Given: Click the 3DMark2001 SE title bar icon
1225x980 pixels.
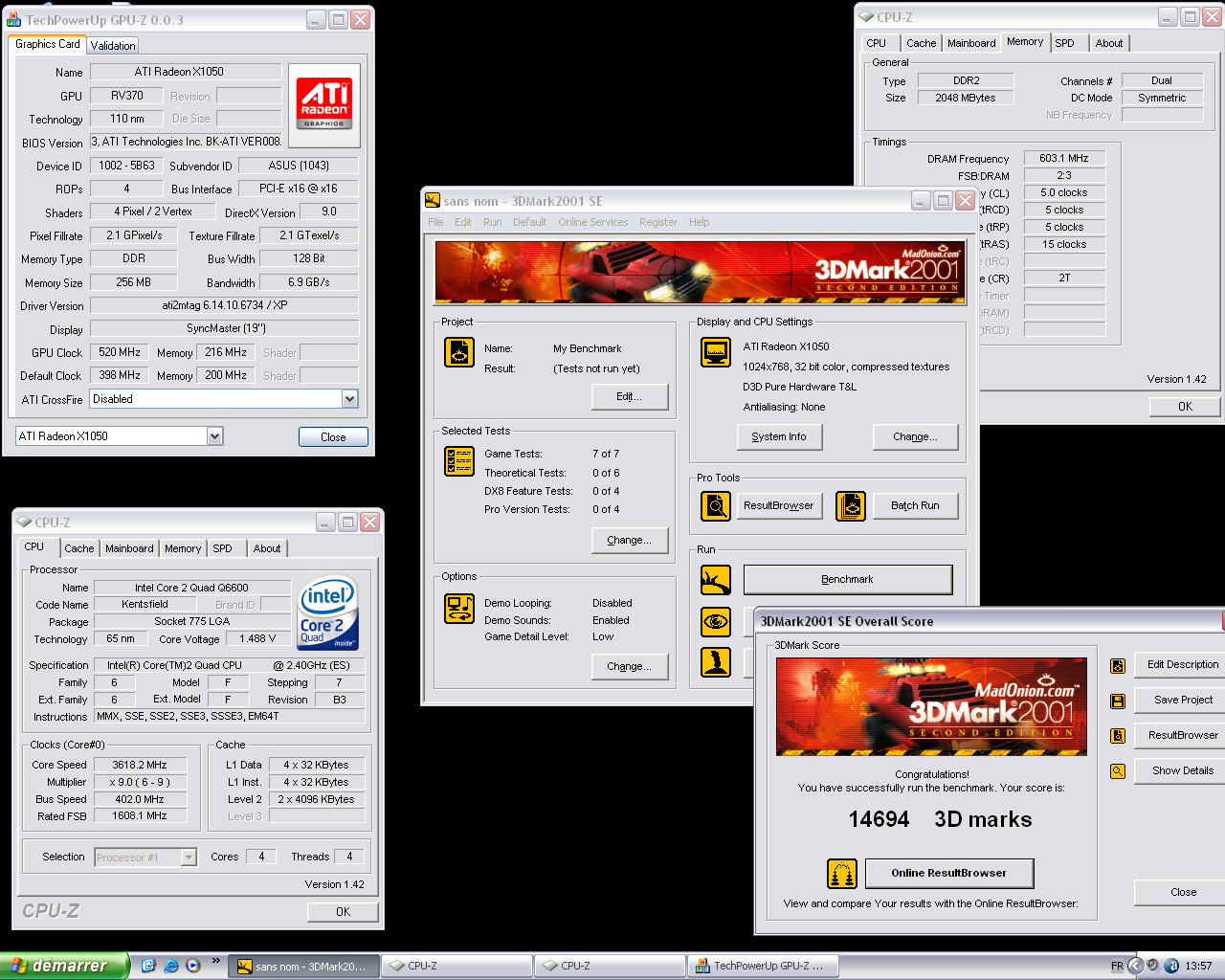Looking at the screenshot, I should pos(433,201).
